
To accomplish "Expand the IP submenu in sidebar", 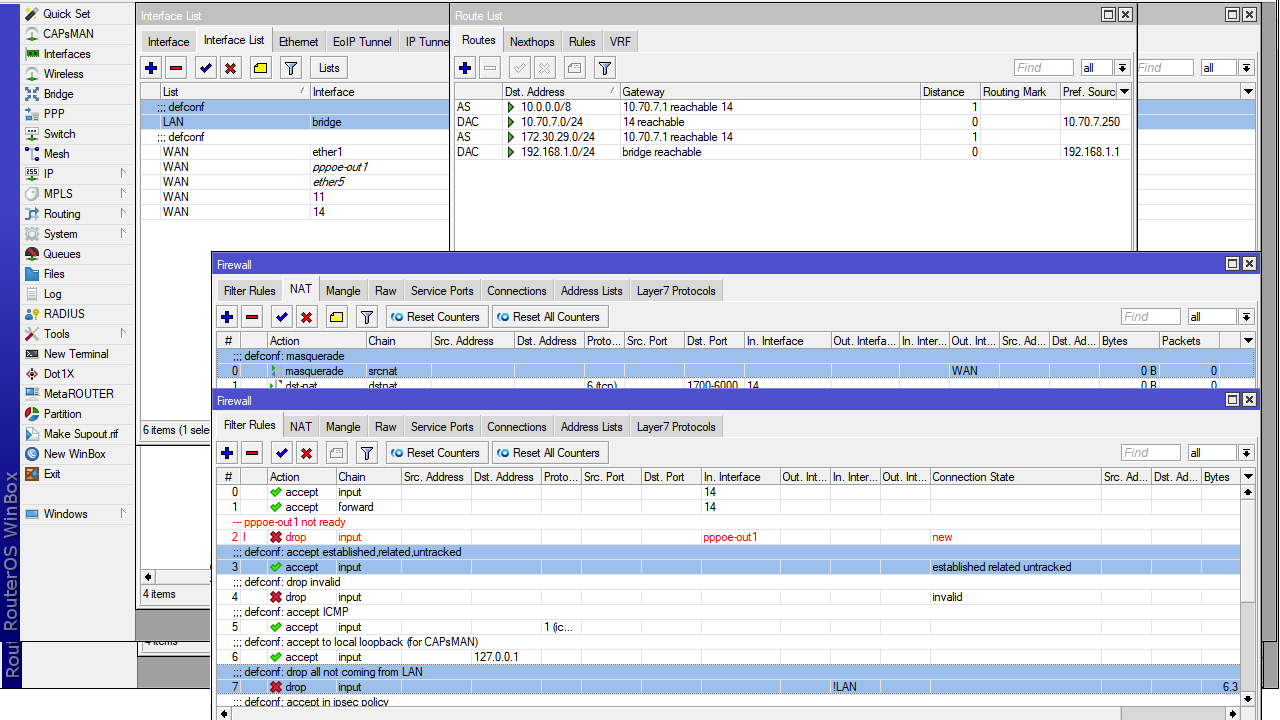I will tap(49, 174).
